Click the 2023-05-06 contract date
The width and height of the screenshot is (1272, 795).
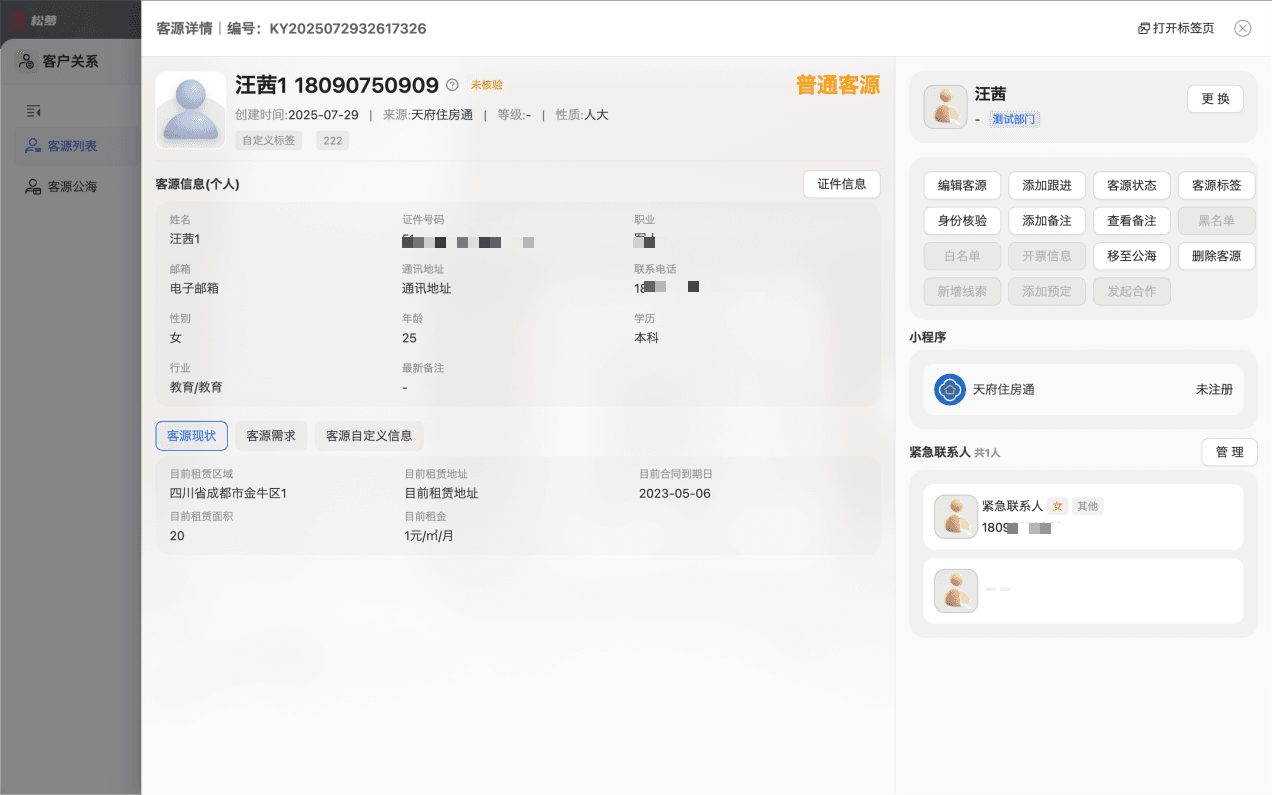click(x=675, y=493)
